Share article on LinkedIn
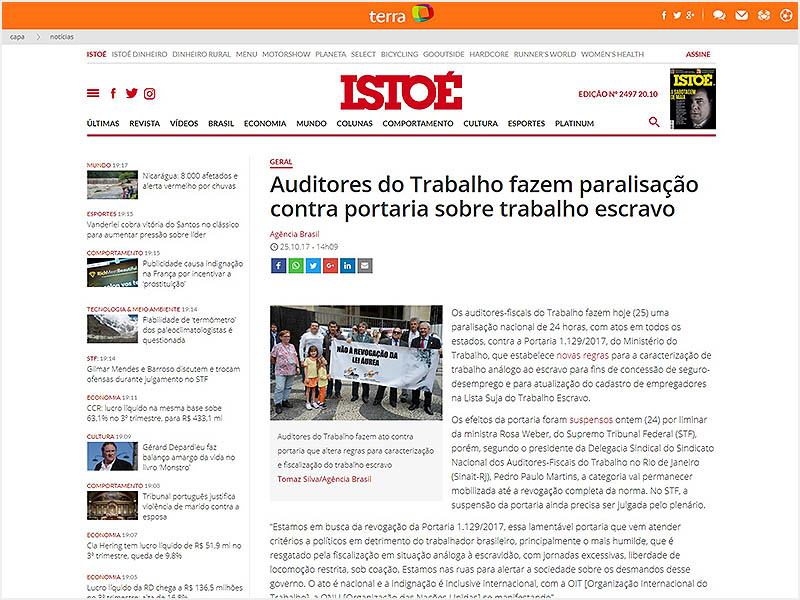 (x=347, y=265)
